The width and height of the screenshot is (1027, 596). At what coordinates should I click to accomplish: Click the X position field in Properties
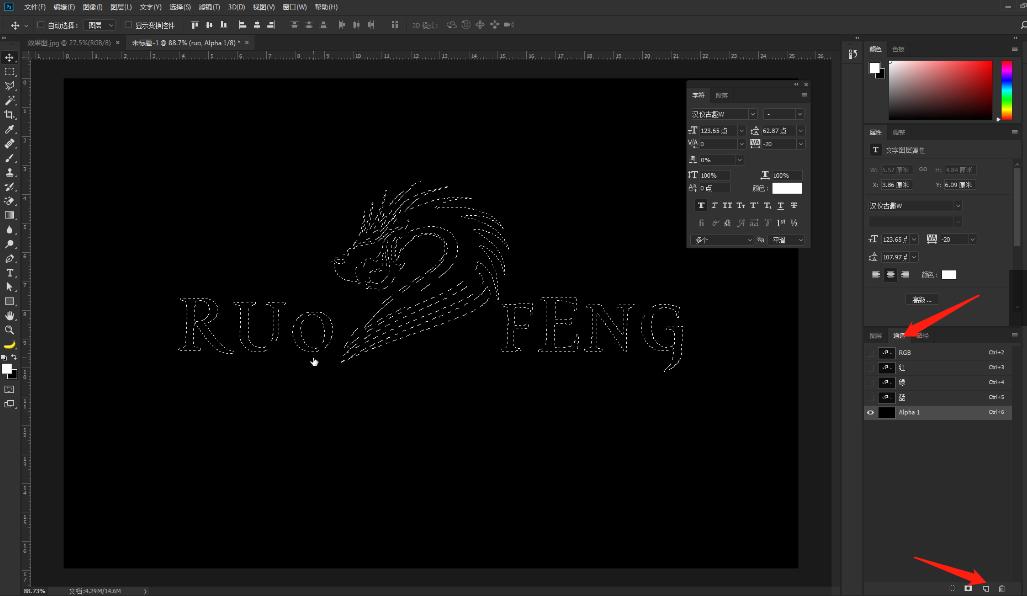click(896, 185)
